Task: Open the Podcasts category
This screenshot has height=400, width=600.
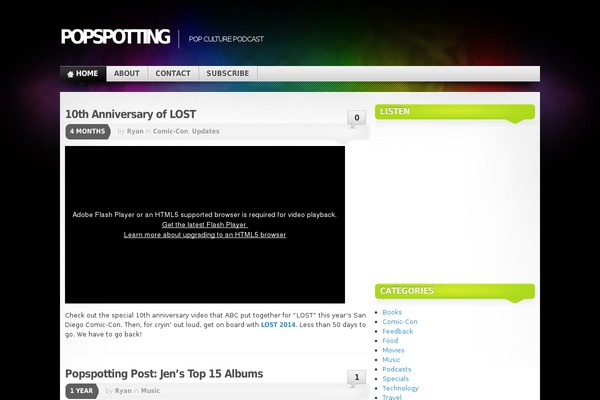Action: (x=396, y=369)
